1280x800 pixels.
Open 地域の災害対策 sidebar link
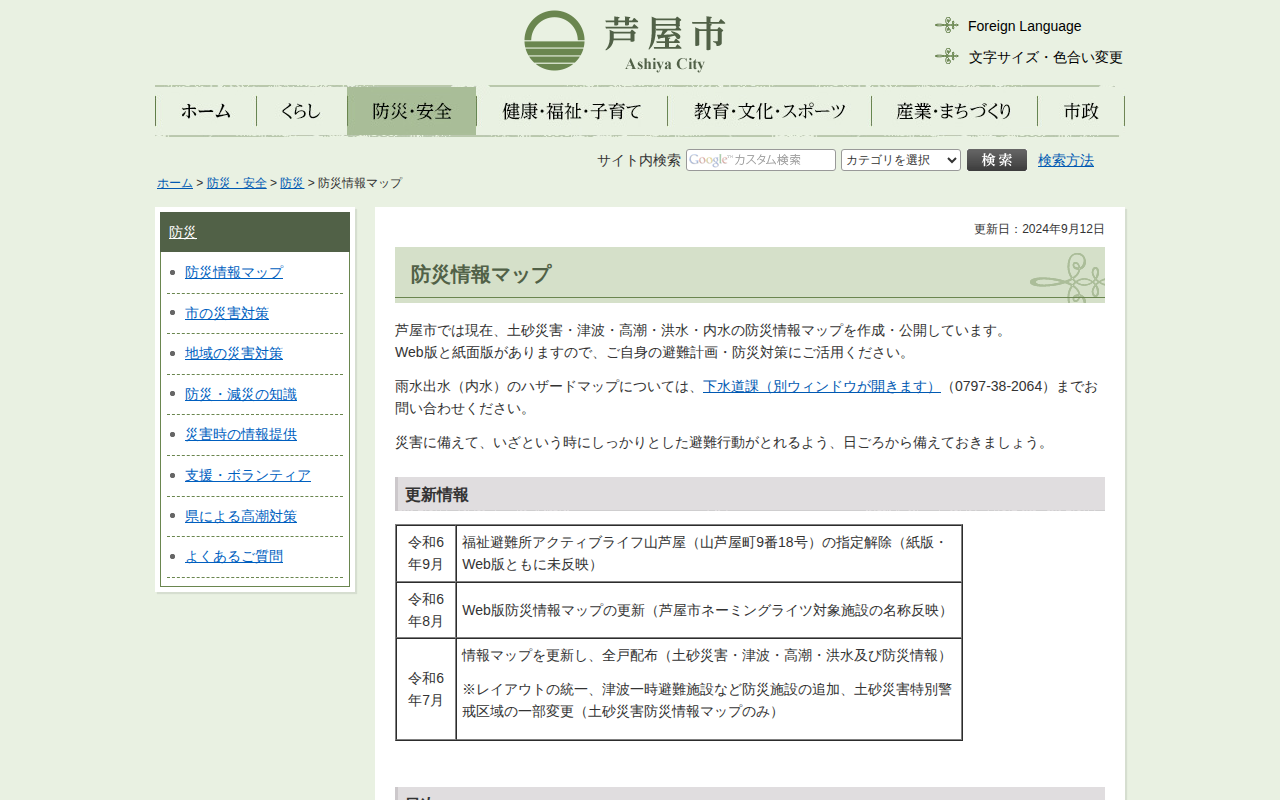234,353
